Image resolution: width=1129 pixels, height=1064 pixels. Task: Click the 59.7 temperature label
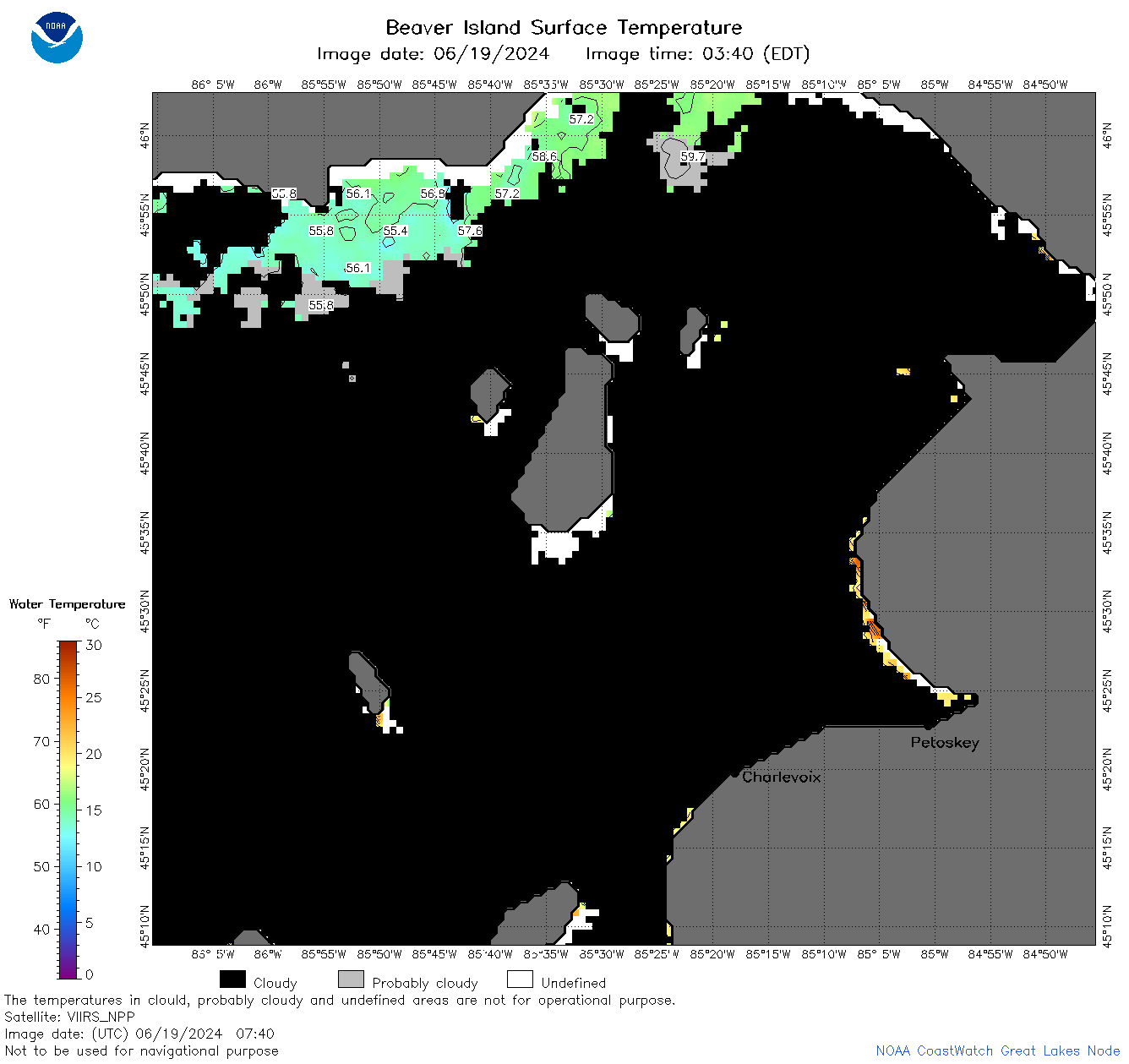pos(693,156)
